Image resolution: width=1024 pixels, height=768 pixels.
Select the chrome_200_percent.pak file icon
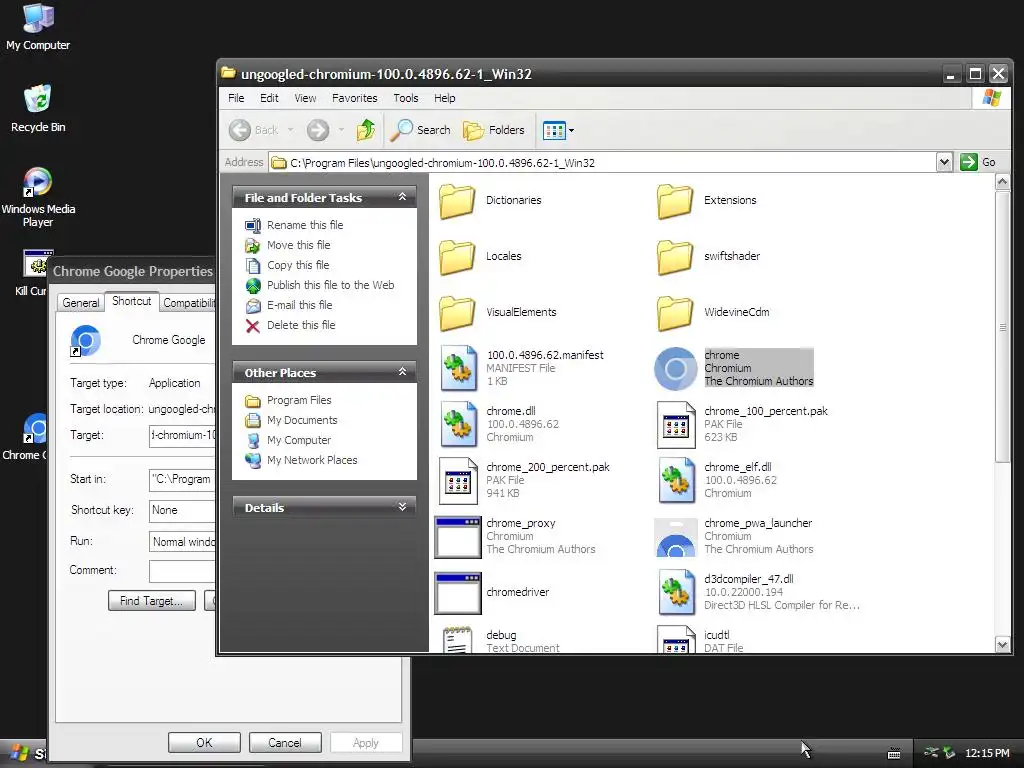click(x=458, y=481)
